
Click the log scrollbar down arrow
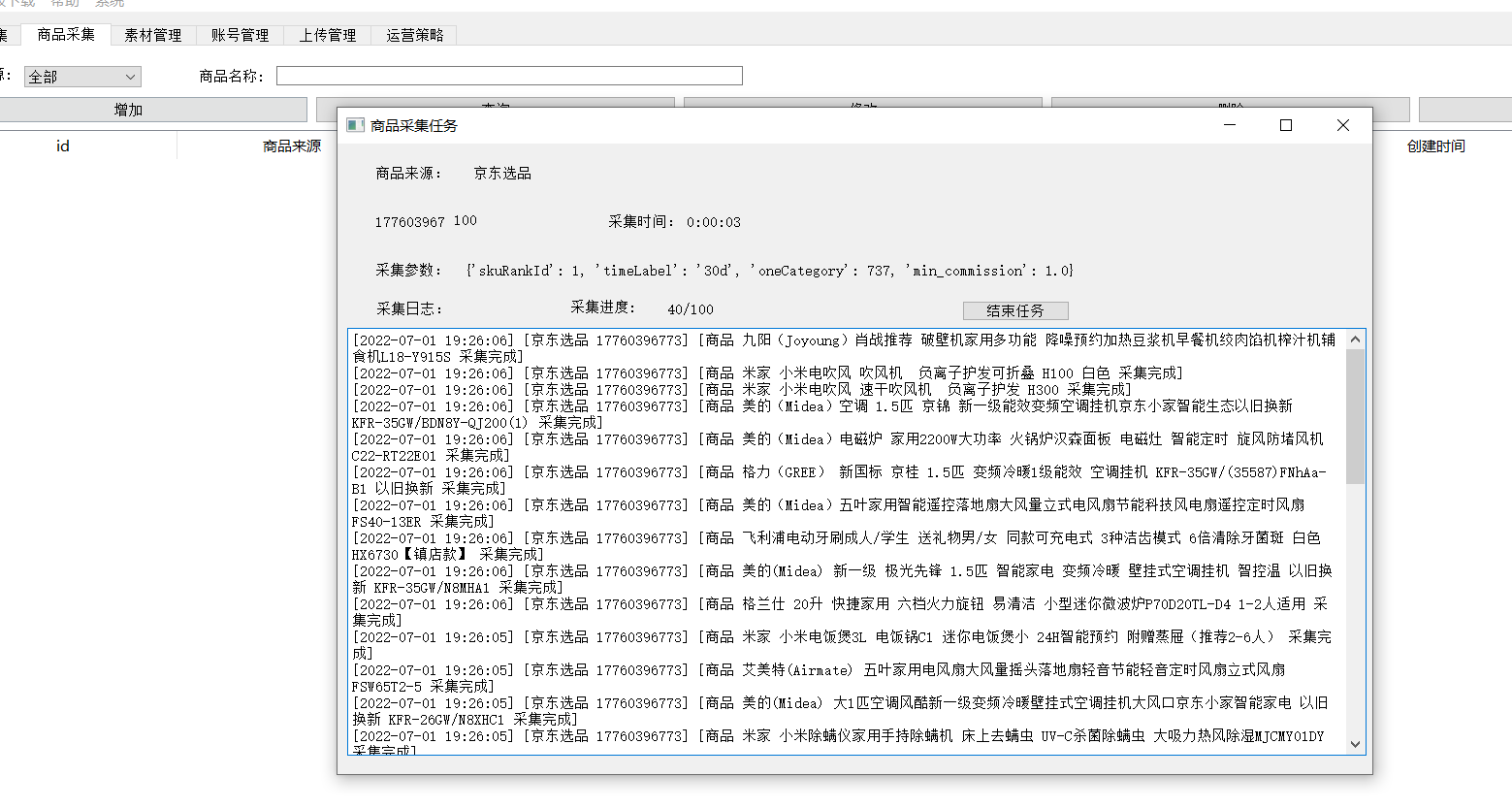[1355, 744]
